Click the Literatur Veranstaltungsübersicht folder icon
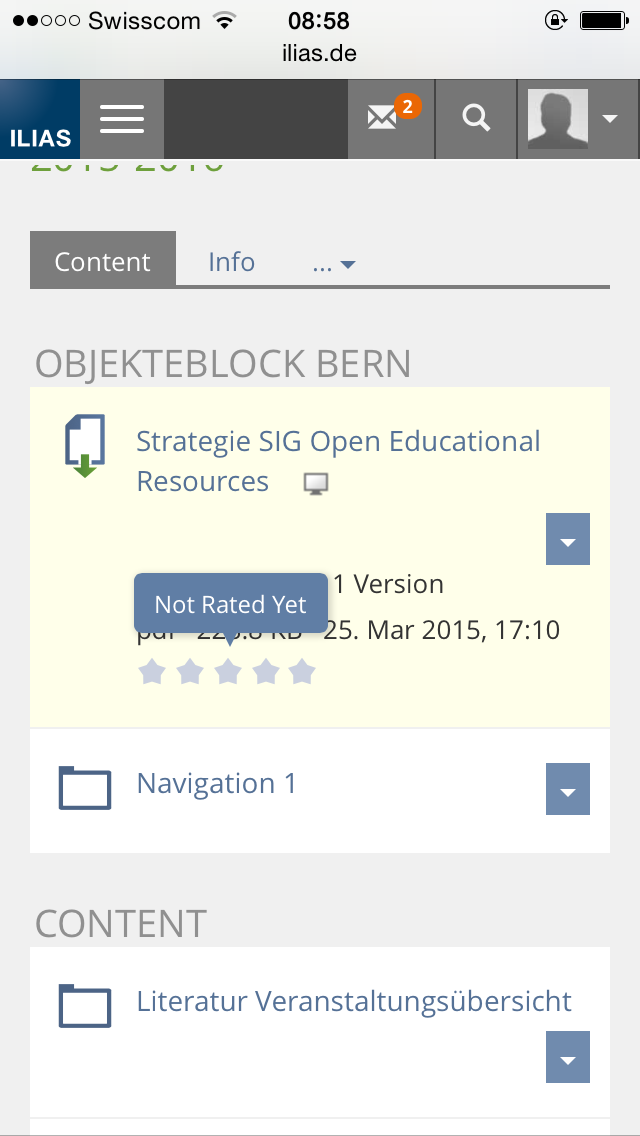The width and height of the screenshot is (640, 1136). pyautogui.click(x=84, y=1006)
